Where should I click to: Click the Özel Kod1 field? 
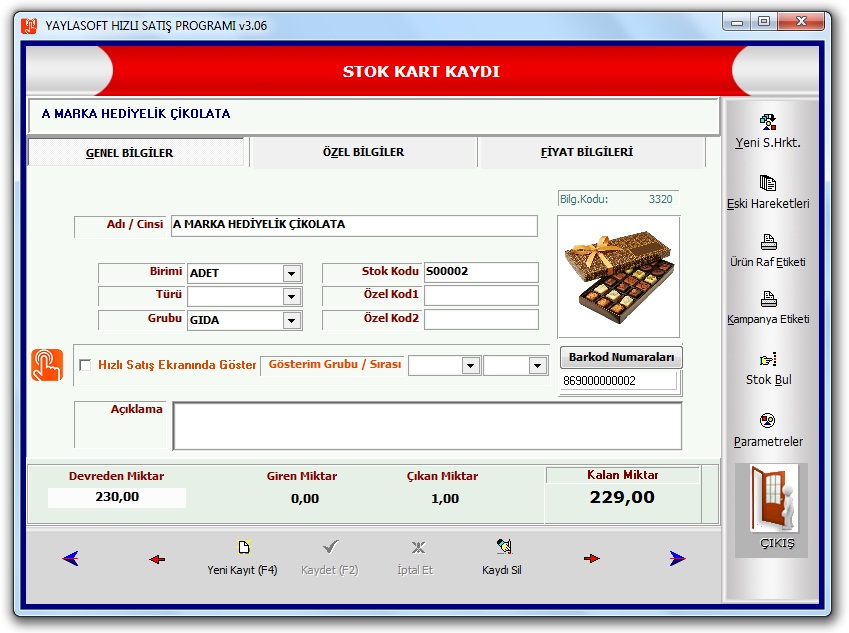[x=481, y=295]
